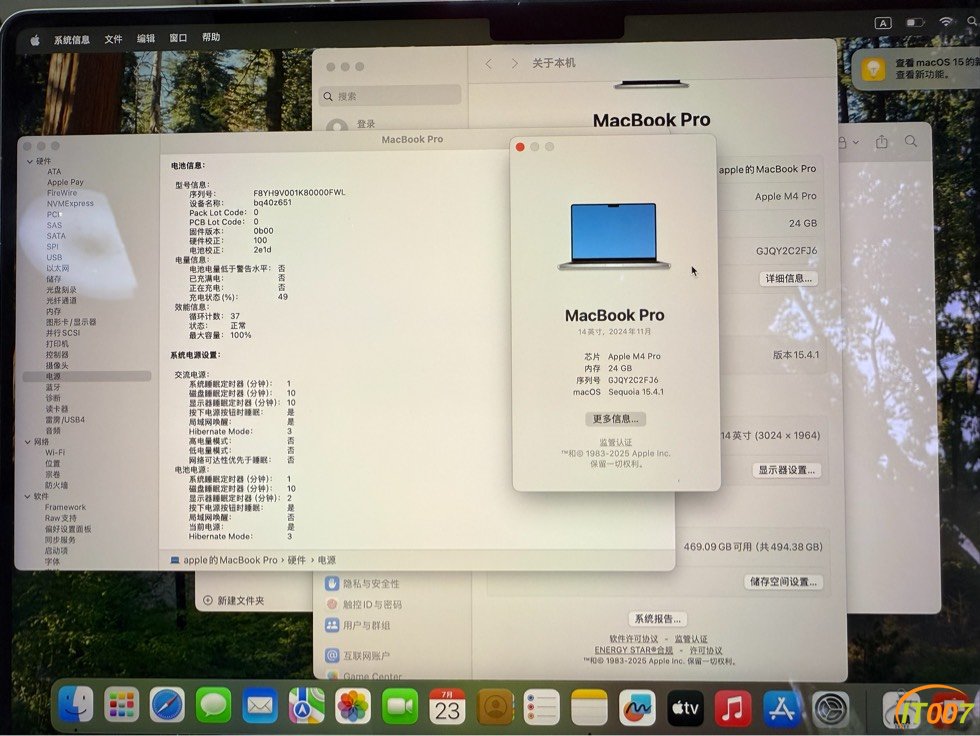This screenshot has width=980, height=736.
Task: Open 帮助 menu
Action: pos(211,37)
